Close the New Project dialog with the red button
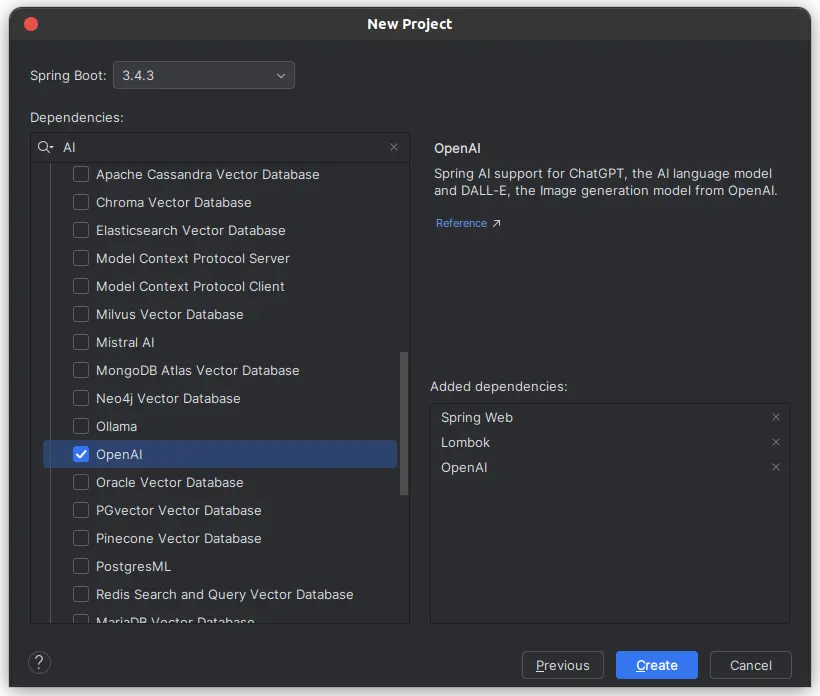The height and width of the screenshot is (696, 820). 31,24
